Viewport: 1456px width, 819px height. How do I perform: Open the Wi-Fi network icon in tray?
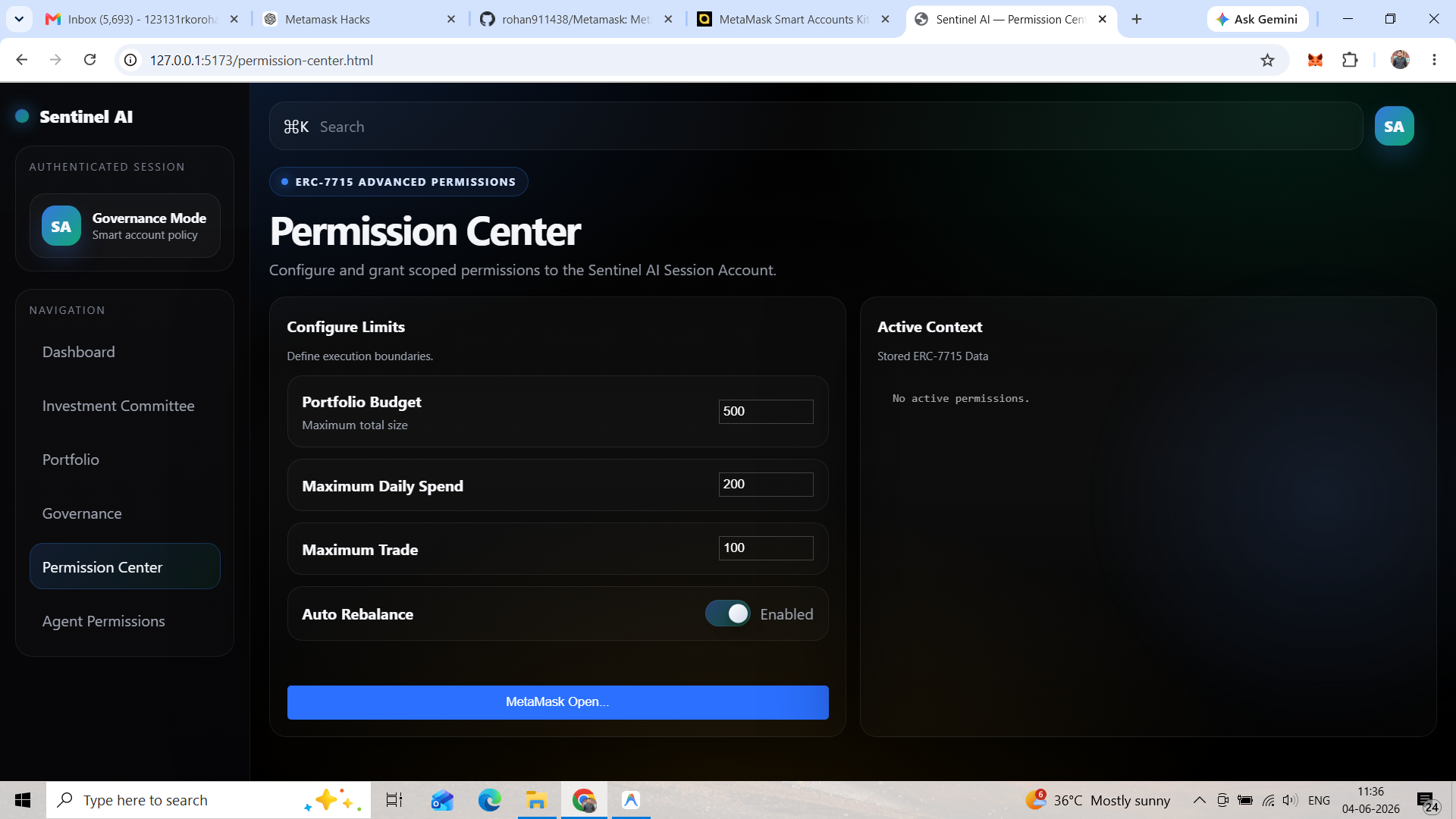(1268, 800)
